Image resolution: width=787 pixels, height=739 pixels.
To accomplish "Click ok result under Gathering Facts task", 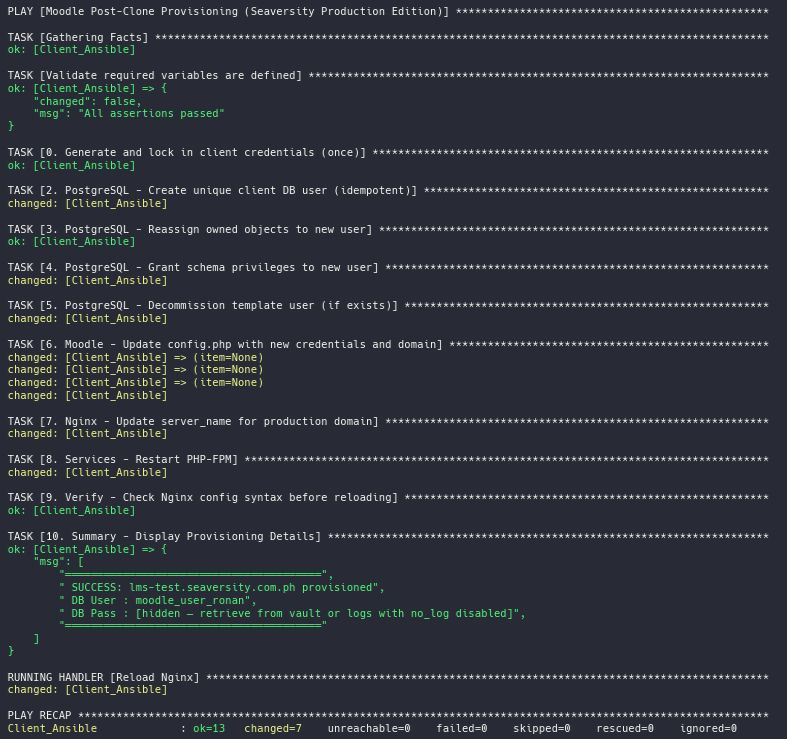I will click(x=71, y=49).
